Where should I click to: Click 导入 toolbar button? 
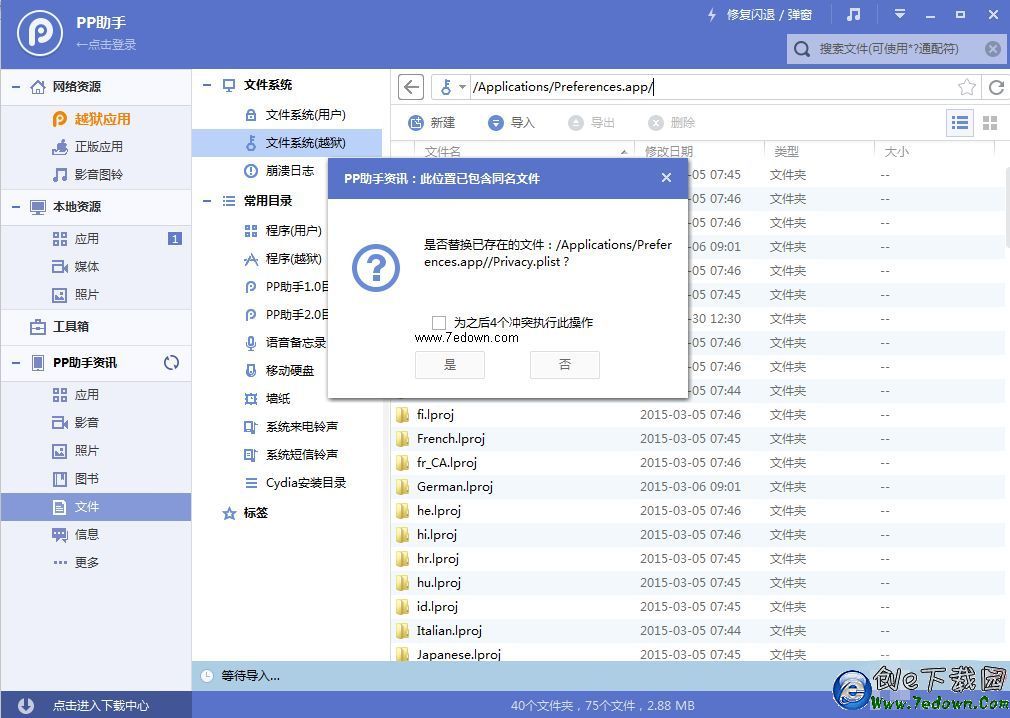pyautogui.click(x=512, y=123)
